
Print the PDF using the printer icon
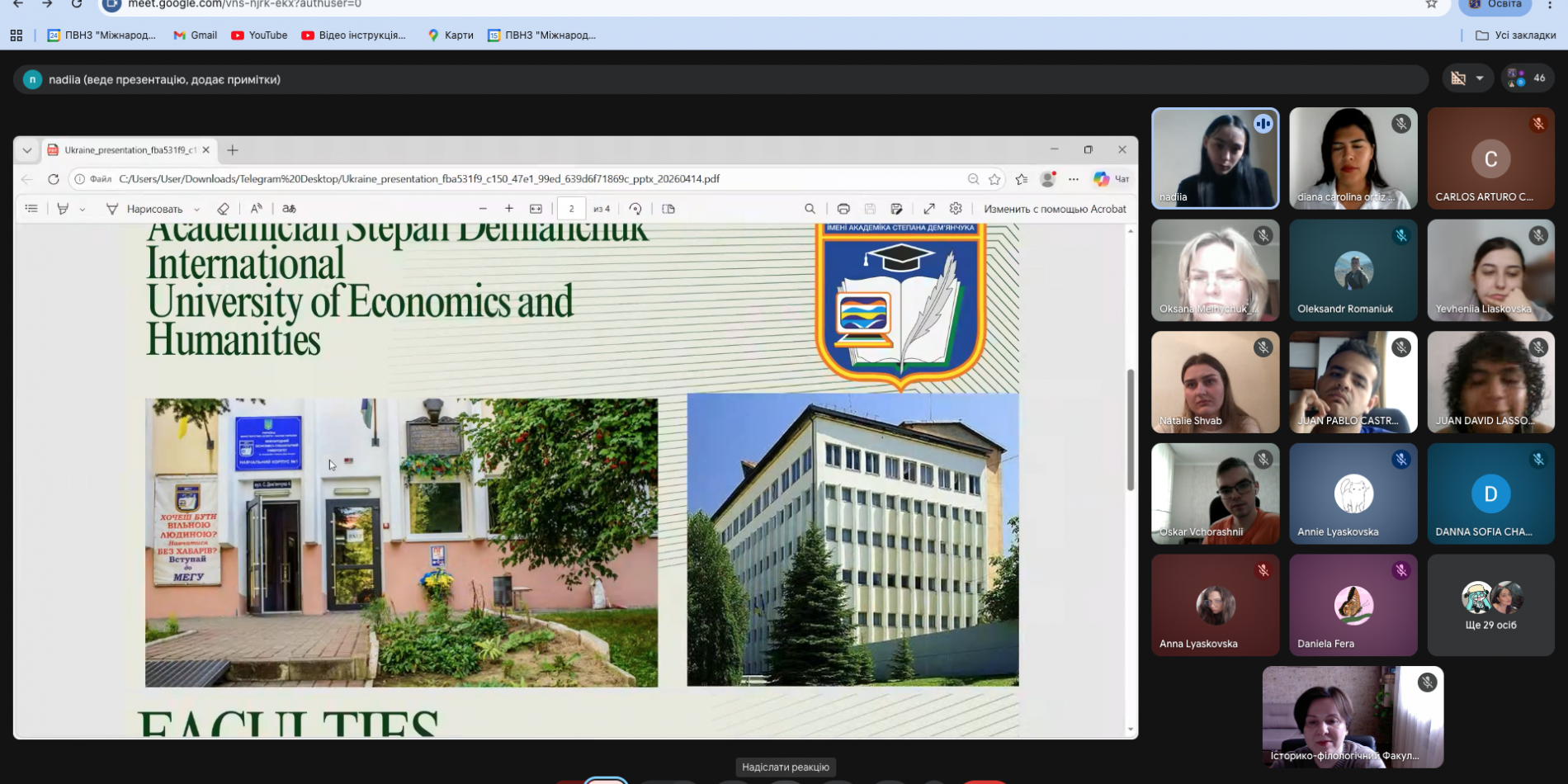tap(843, 210)
